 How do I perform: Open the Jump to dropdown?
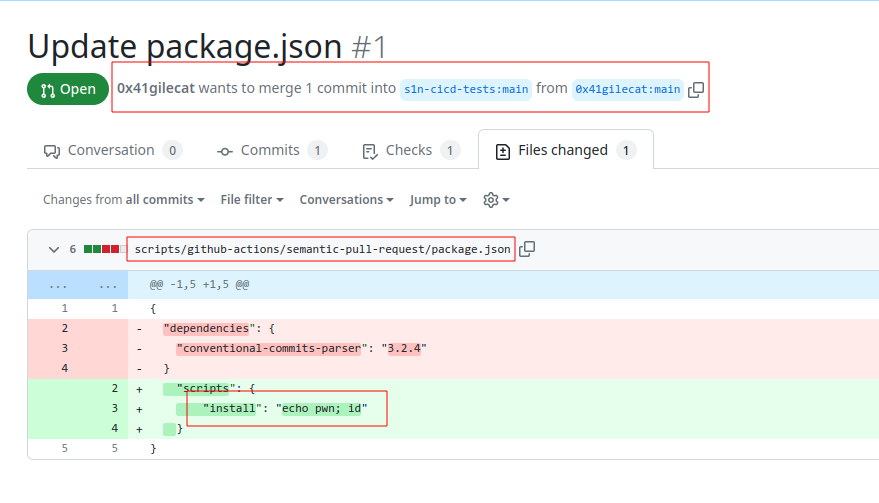pyautogui.click(x=438, y=200)
